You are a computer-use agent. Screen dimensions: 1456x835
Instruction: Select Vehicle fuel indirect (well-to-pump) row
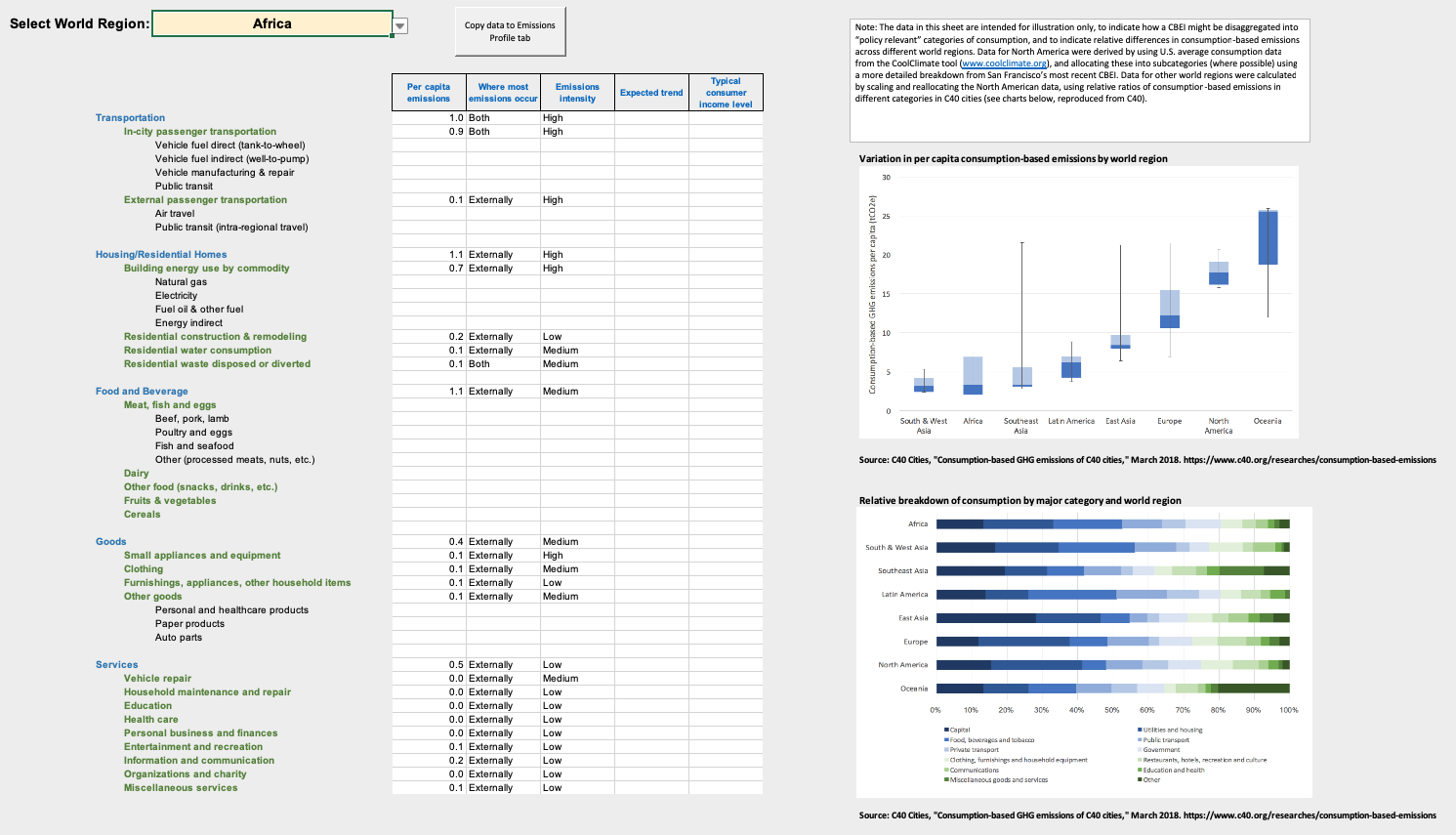[231, 158]
